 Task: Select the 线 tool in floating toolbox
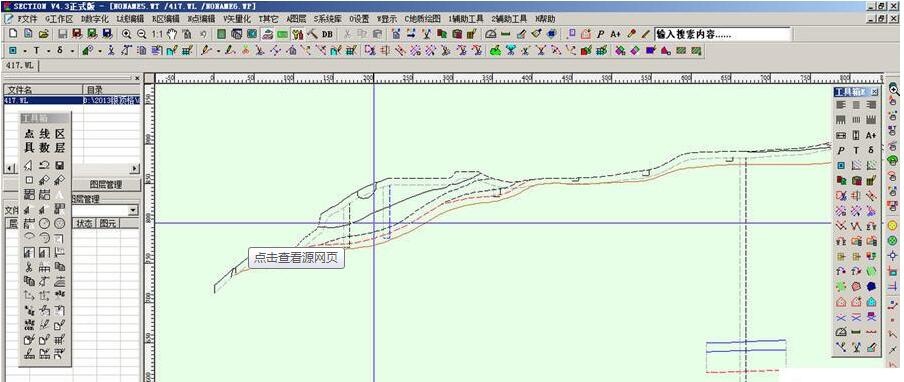44,134
